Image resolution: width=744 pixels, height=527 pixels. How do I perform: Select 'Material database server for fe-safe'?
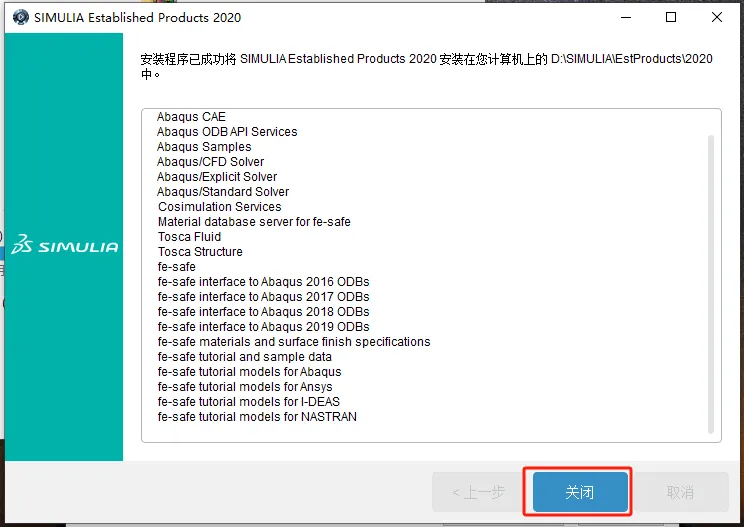tap(254, 222)
